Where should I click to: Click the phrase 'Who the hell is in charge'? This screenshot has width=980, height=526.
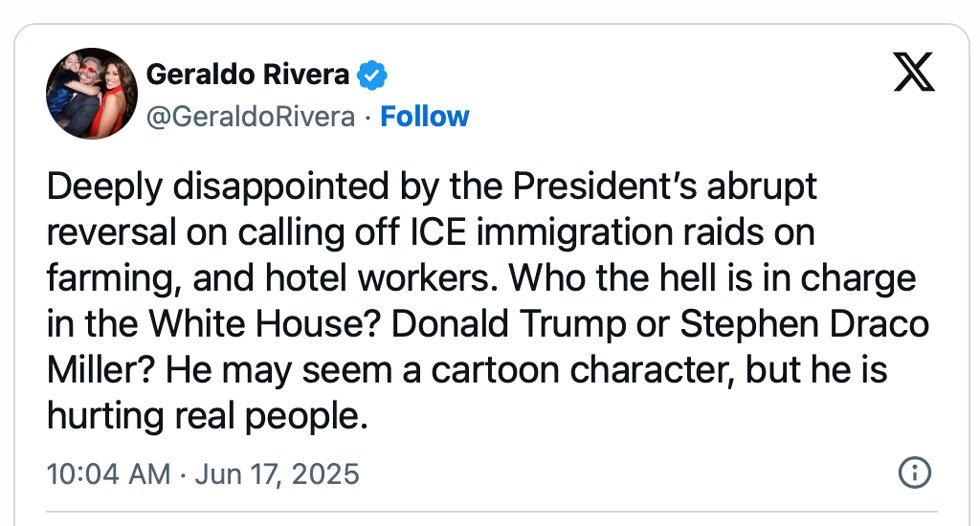[x=712, y=279]
